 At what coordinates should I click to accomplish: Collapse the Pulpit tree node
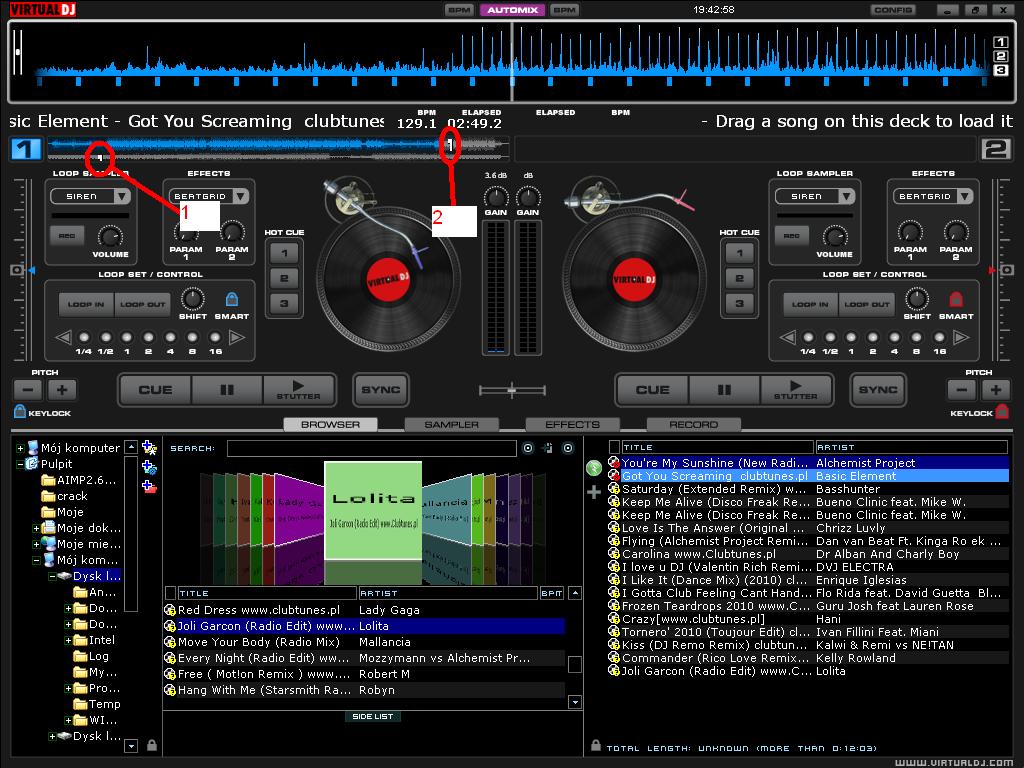click(x=20, y=464)
